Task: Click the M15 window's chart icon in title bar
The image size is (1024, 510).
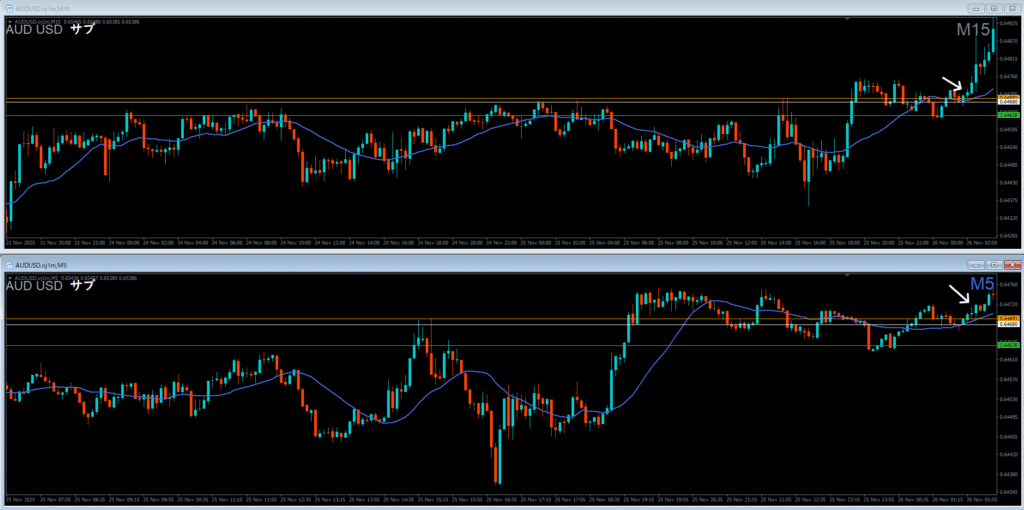Action: click(x=9, y=8)
